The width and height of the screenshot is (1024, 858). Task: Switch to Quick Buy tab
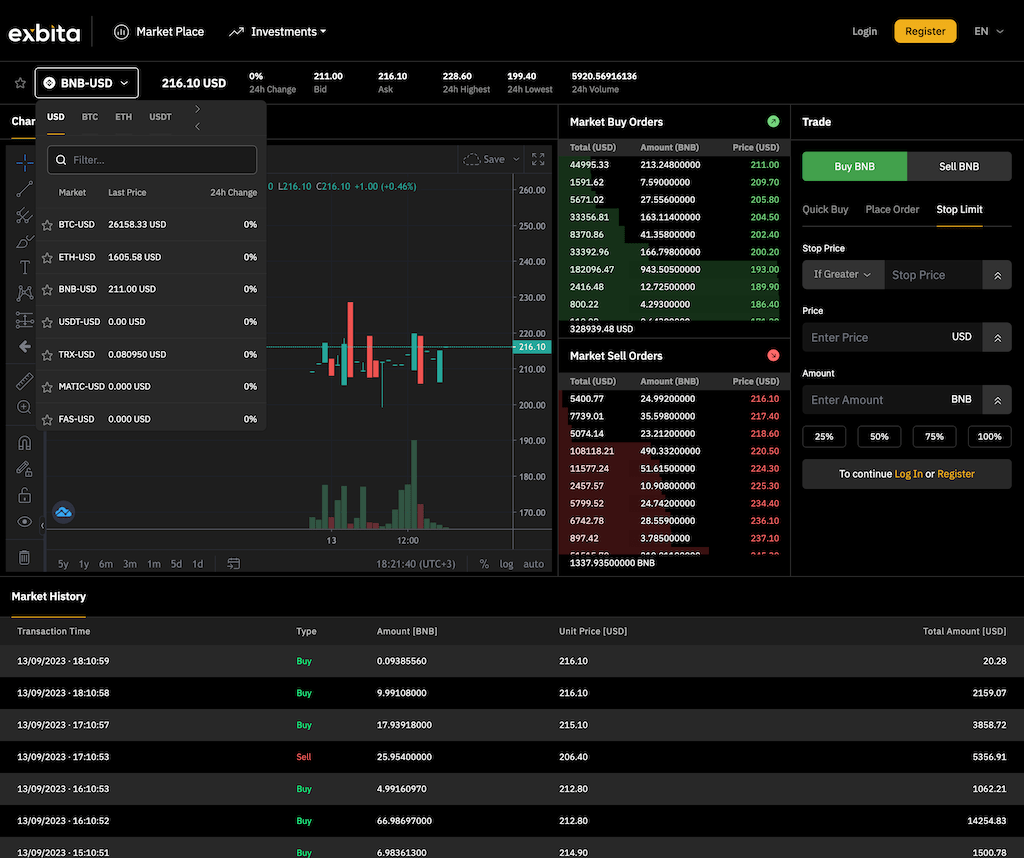click(825, 210)
